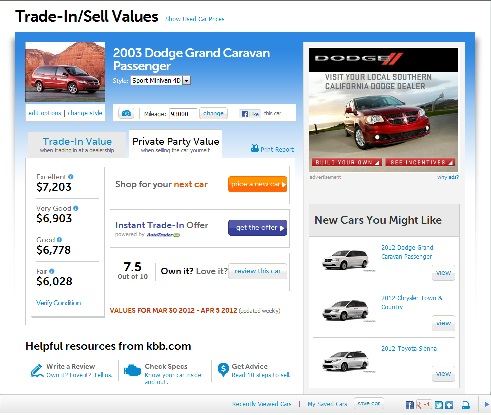491x415 pixels.
Task: Expand the bottom bar arrow at far right
Action: [486, 405]
